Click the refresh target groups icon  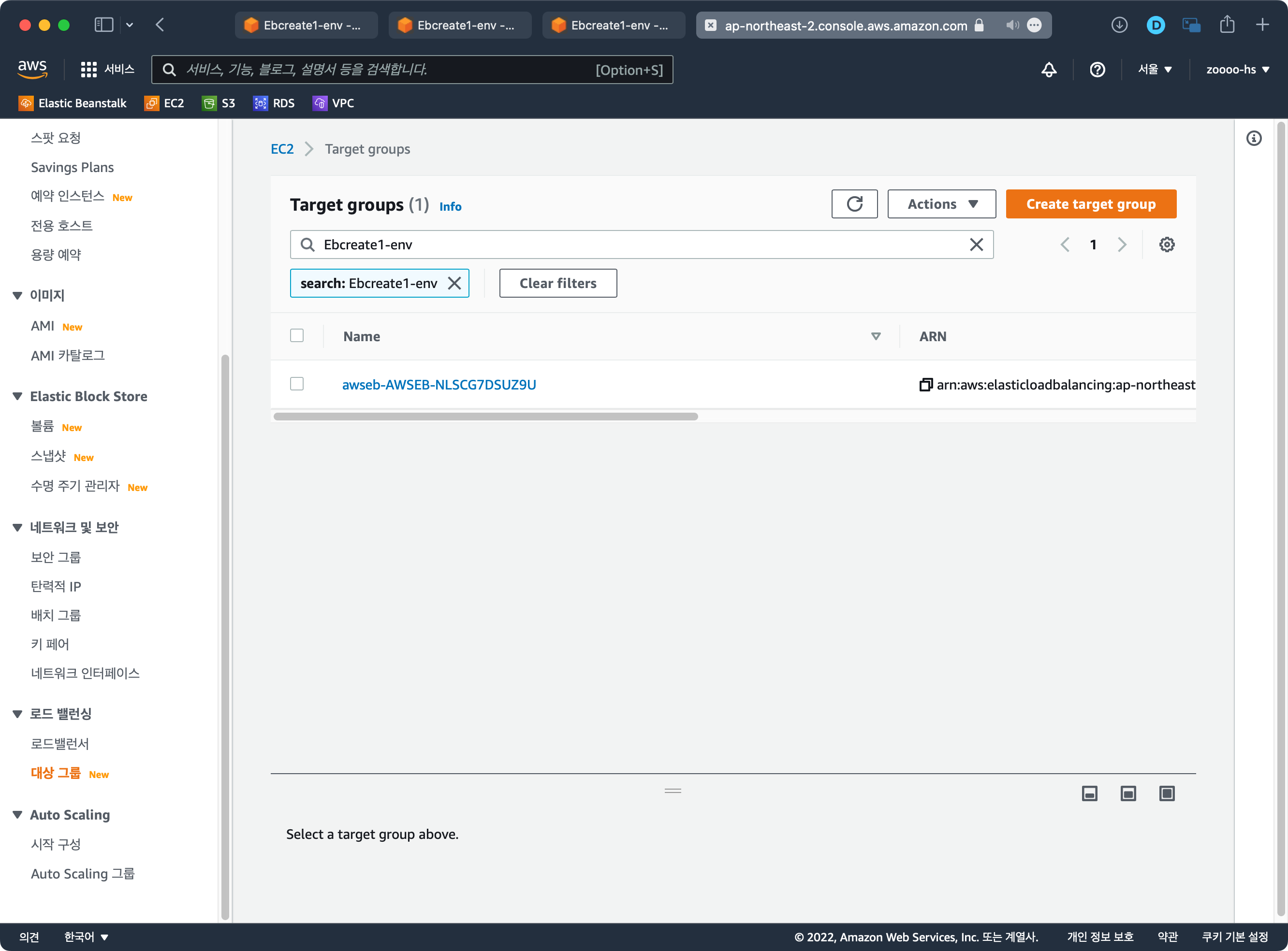click(854, 204)
